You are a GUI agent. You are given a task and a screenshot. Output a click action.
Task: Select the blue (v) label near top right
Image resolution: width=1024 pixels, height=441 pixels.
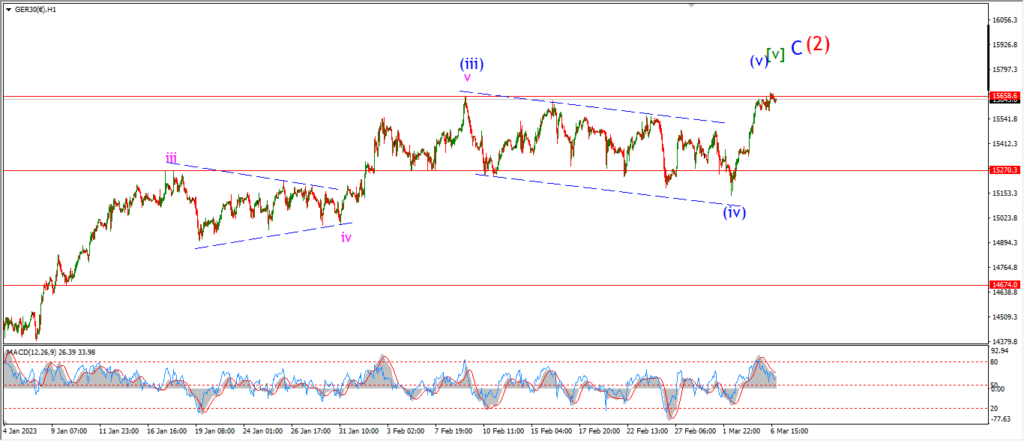coord(758,62)
